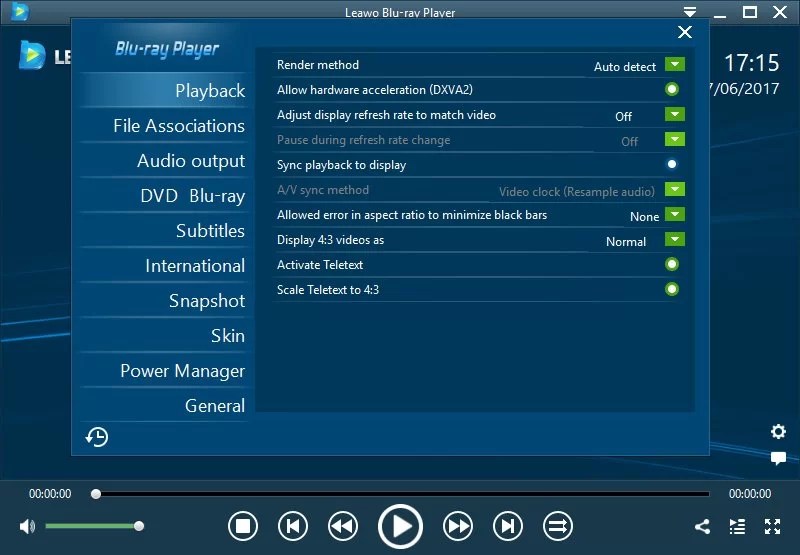Click the Blu-ray Player dialog heading
800x555 pixels.
tap(167, 49)
